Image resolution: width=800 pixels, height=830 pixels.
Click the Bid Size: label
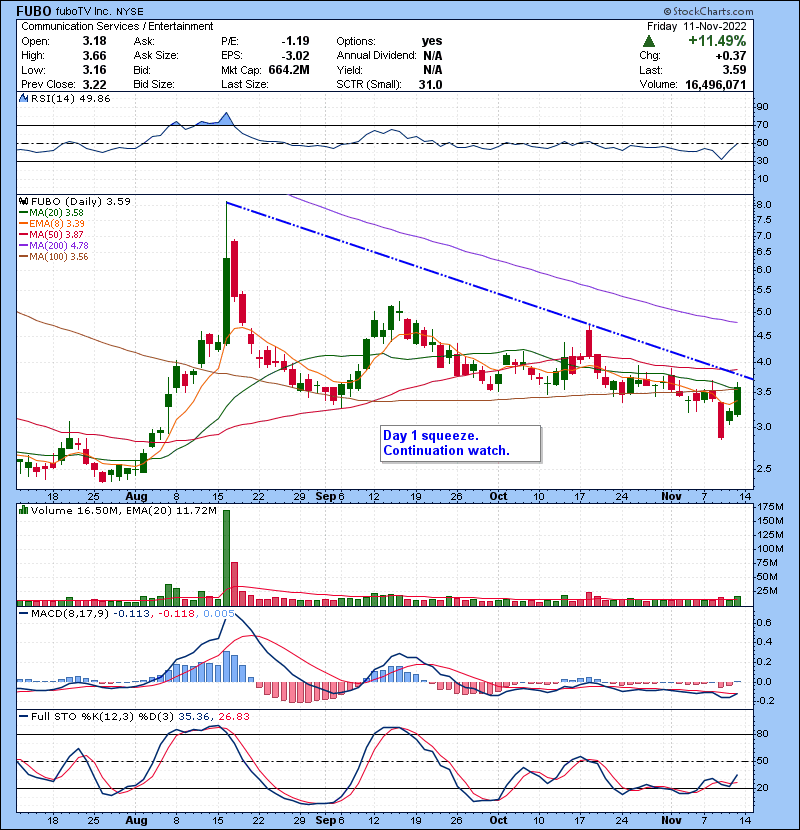[x=154, y=85]
